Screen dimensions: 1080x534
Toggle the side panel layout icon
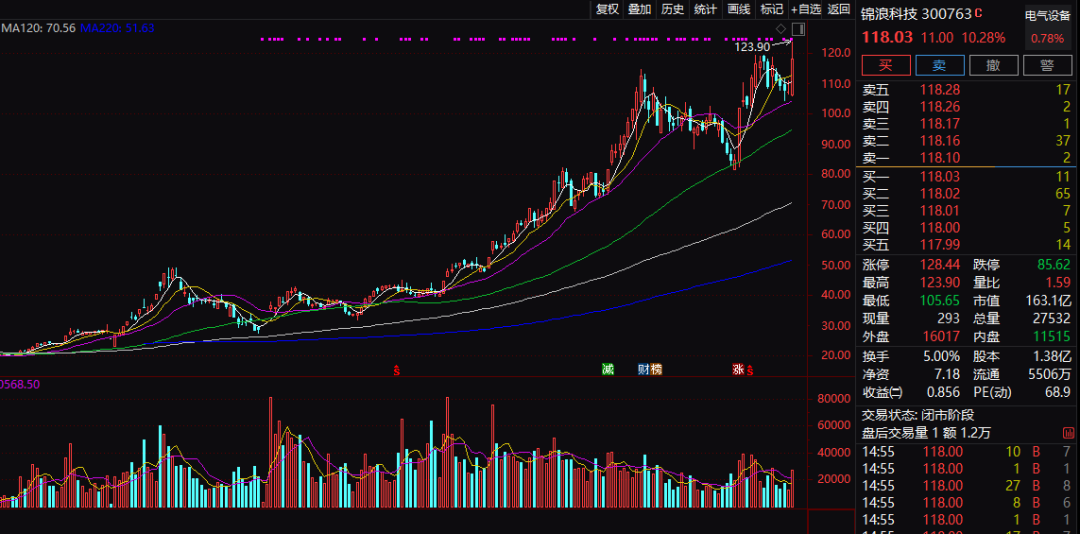coord(798,27)
